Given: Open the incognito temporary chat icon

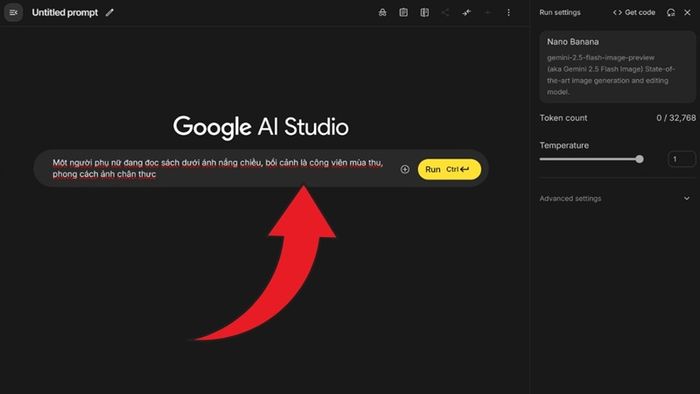Looking at the screenshot, I should pyautogui.click(x=383, y=12).
